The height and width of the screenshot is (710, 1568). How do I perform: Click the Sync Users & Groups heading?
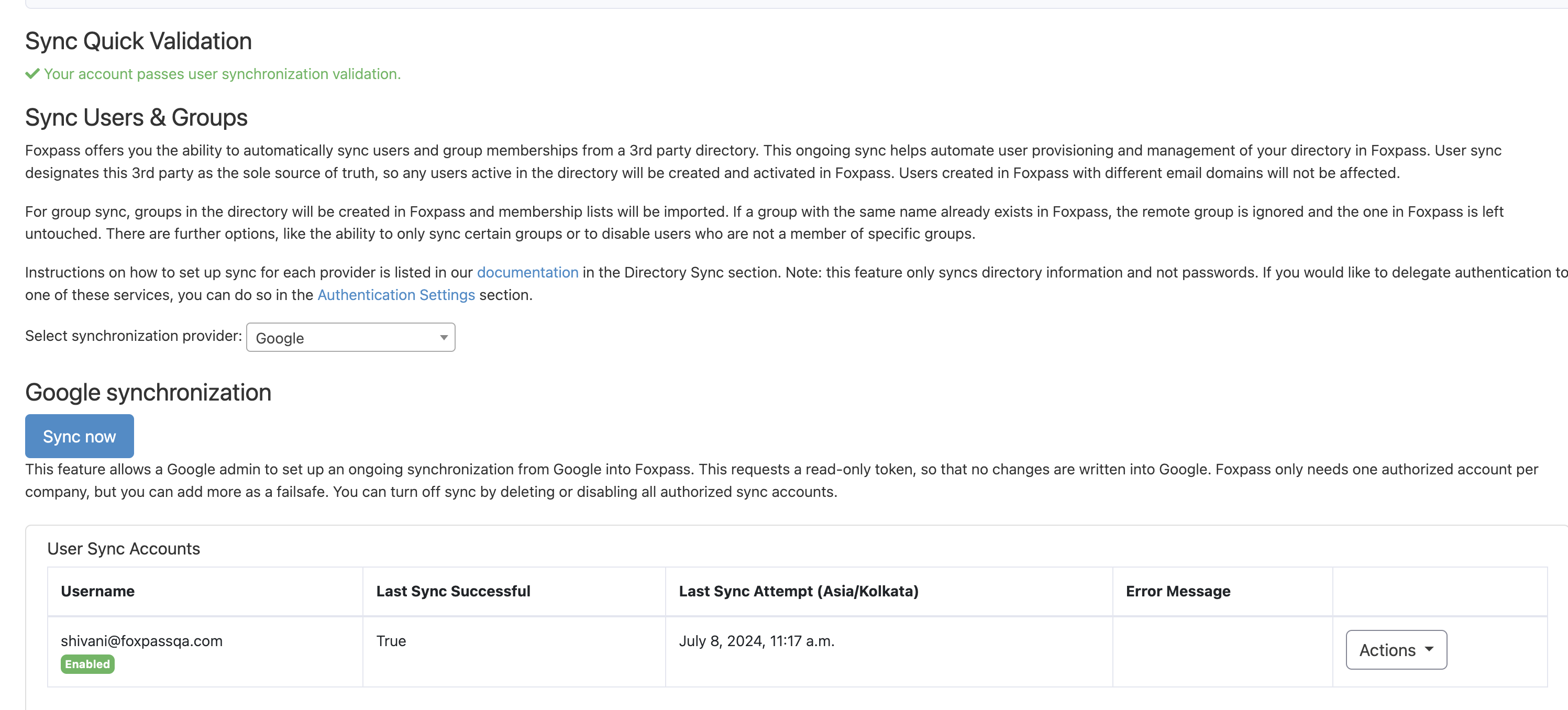point(136,117)
